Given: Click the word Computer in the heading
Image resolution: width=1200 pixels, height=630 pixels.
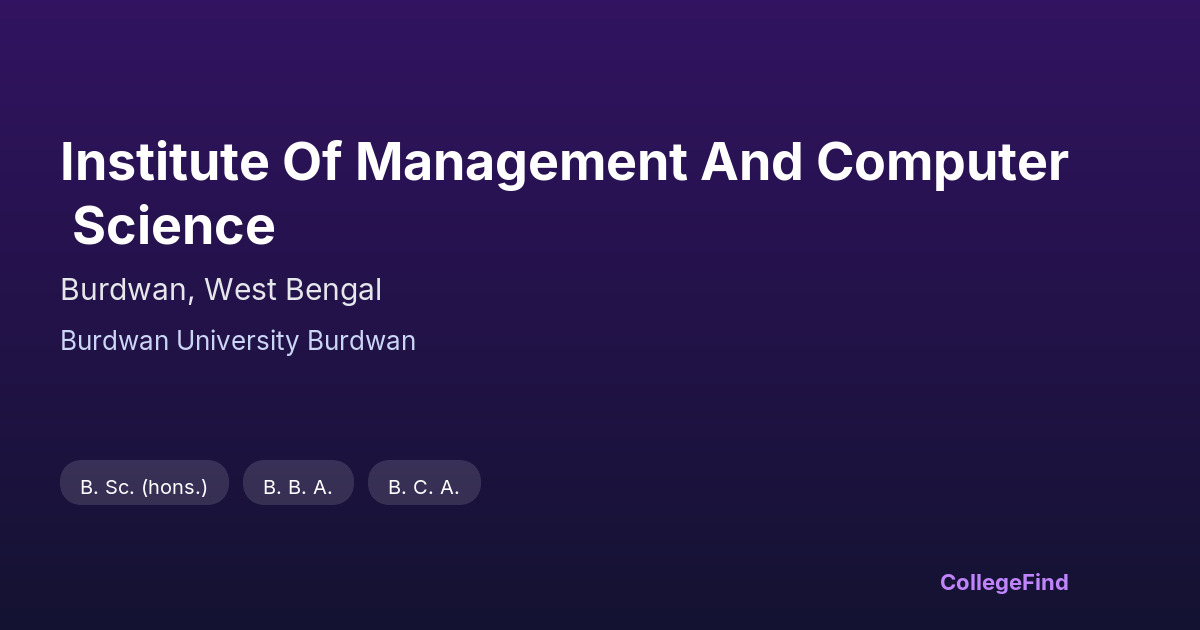Looking at the screenshot, I should click(942, 162).
